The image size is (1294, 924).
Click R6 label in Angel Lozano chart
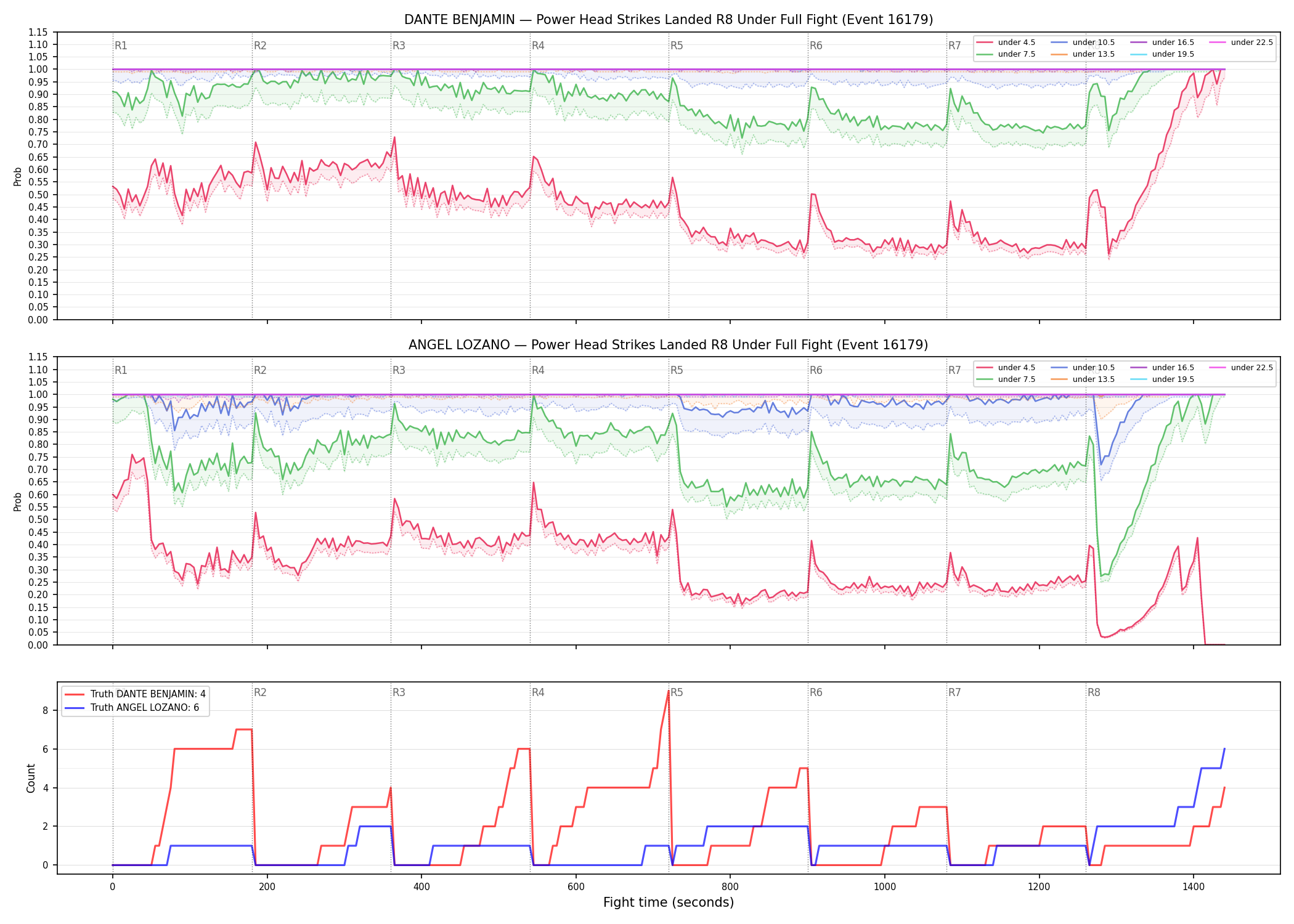(816, 370)
